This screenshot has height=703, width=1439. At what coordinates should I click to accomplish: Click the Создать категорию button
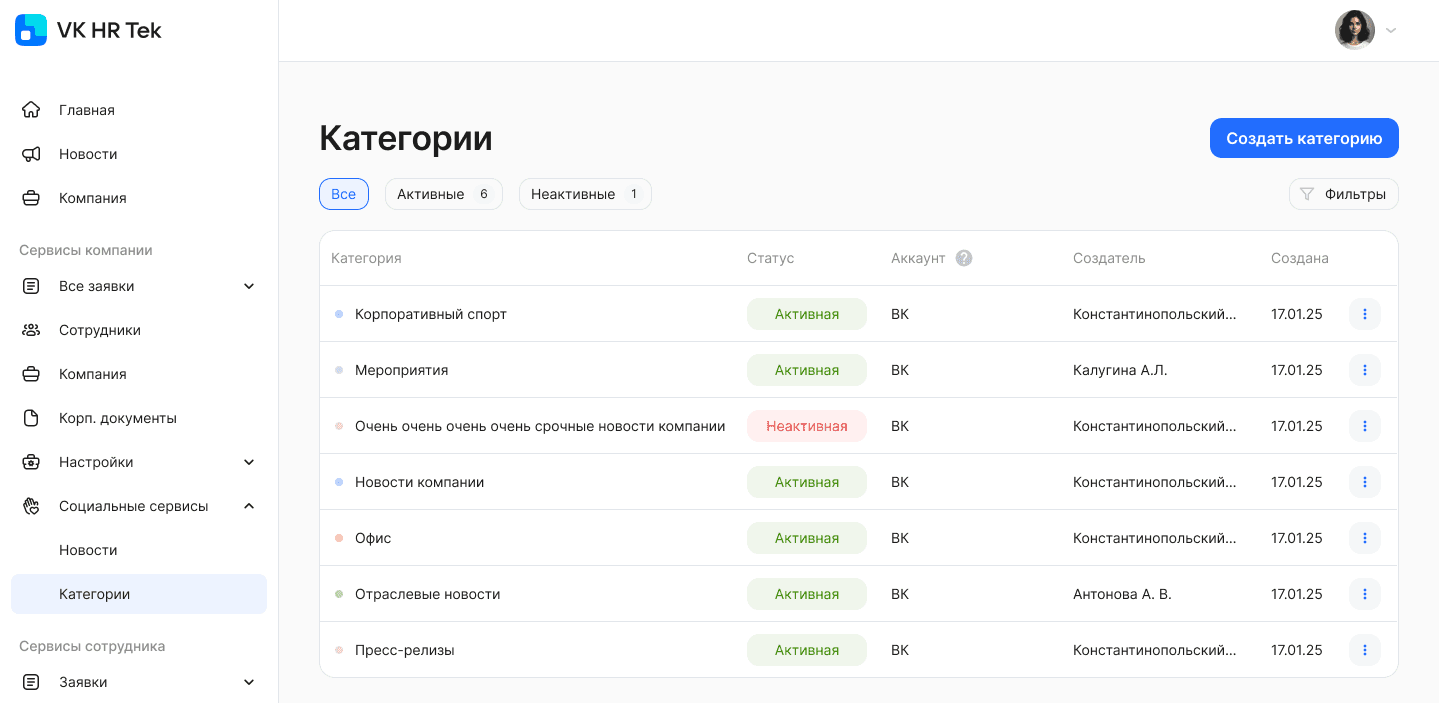point(1304,138)
